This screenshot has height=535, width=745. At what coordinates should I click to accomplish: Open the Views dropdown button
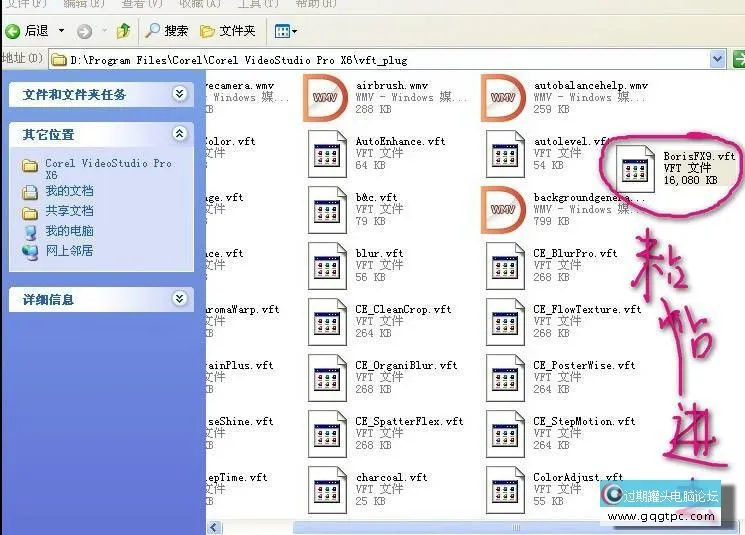[286, 31]
